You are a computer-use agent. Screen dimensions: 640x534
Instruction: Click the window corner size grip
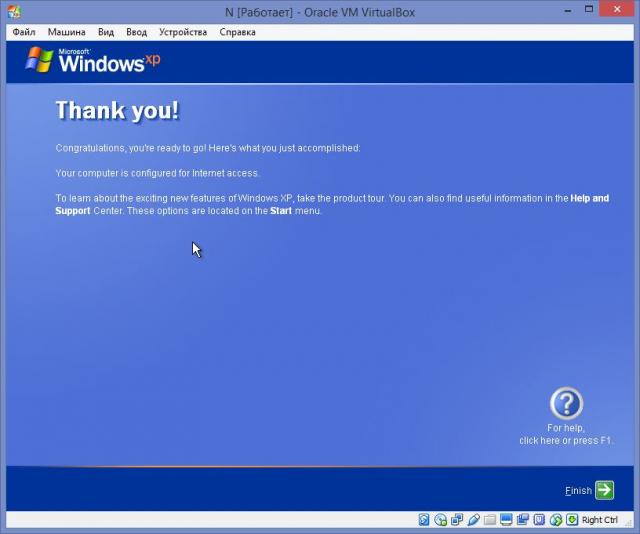[629, 522]
